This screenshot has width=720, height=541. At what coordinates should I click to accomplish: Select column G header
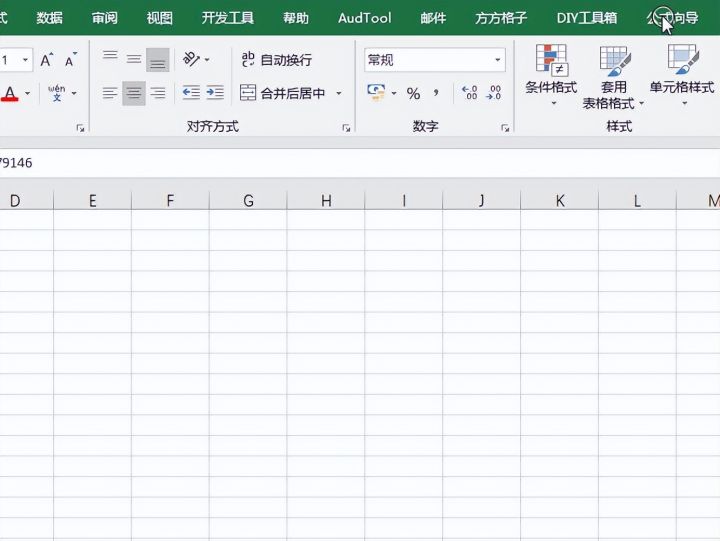[x=248, y=201]
